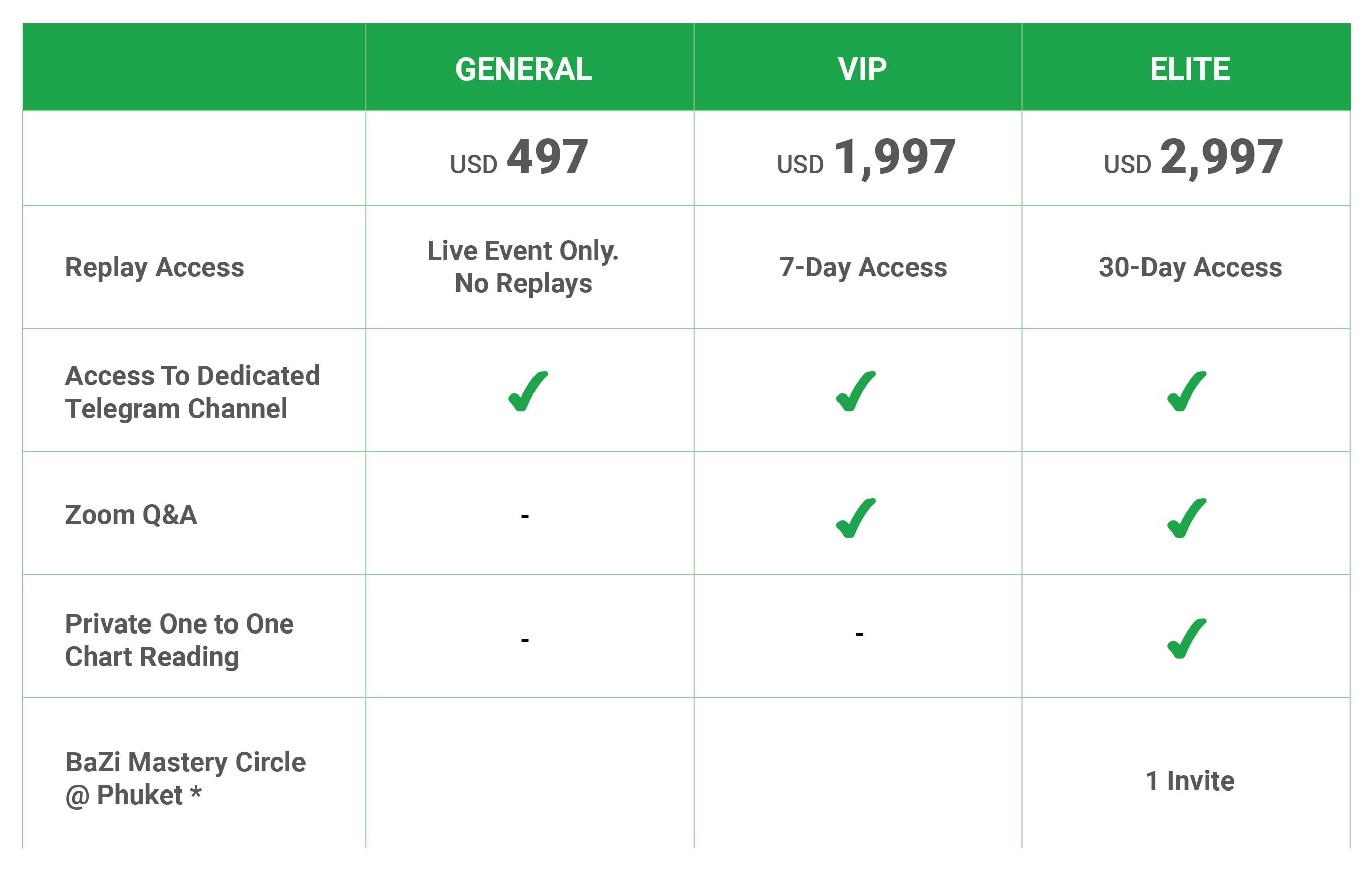The width and height of the screenshot is (1372, 869).
Task: Click the USD 2,997 price
Action: coord(1193,157)
